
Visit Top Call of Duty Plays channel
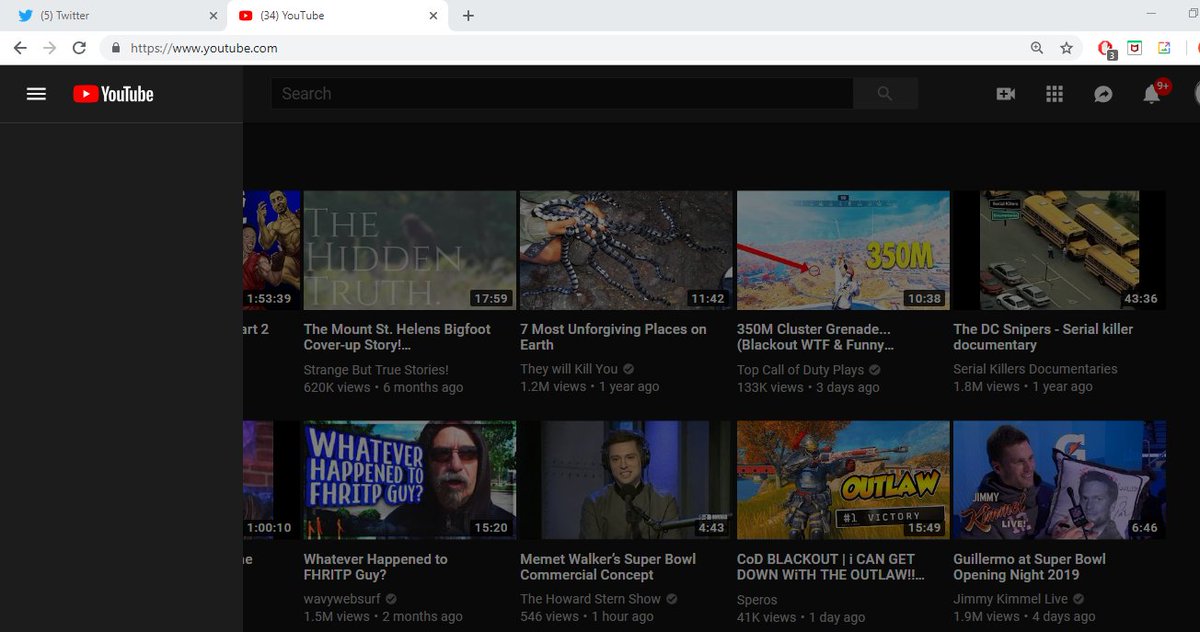tap(801, 369)
